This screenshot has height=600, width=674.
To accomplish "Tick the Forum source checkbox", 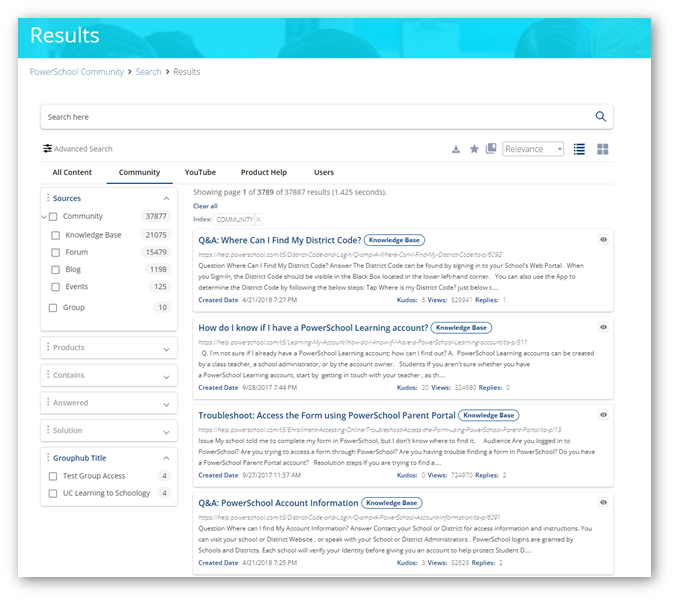I will point(55,252).
